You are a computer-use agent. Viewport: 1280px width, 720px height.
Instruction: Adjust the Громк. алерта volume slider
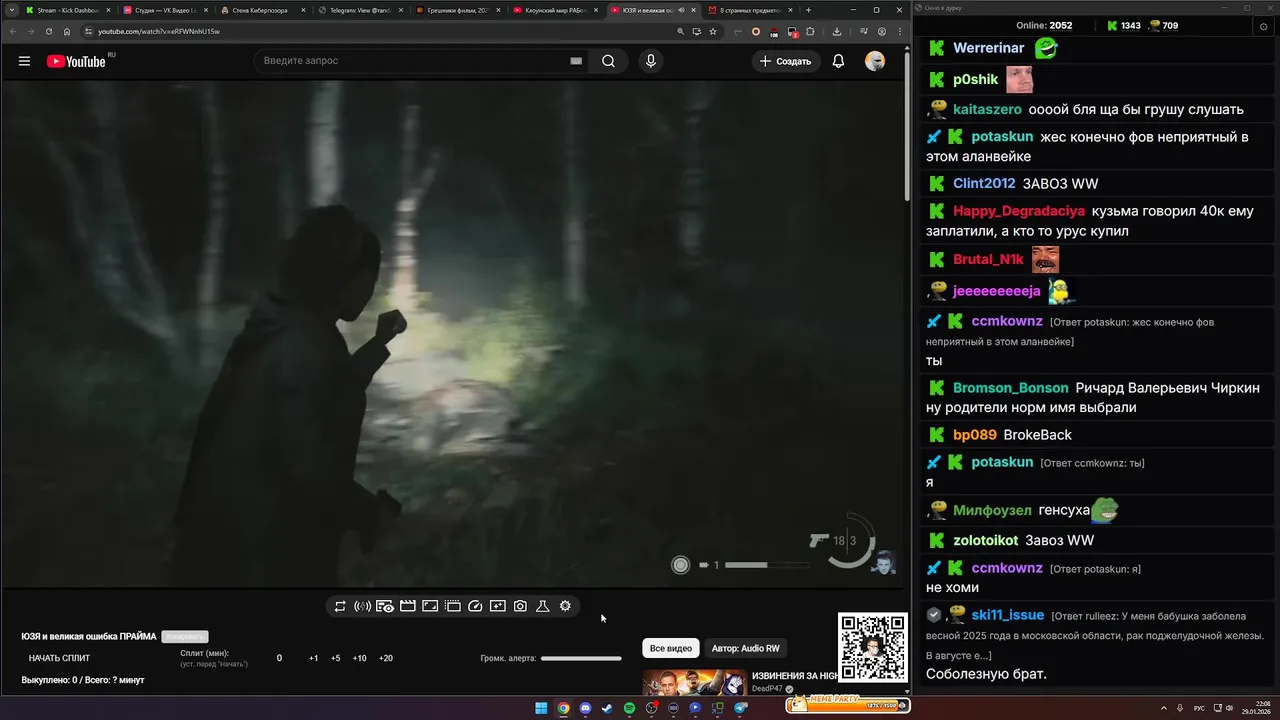[581, 658]
